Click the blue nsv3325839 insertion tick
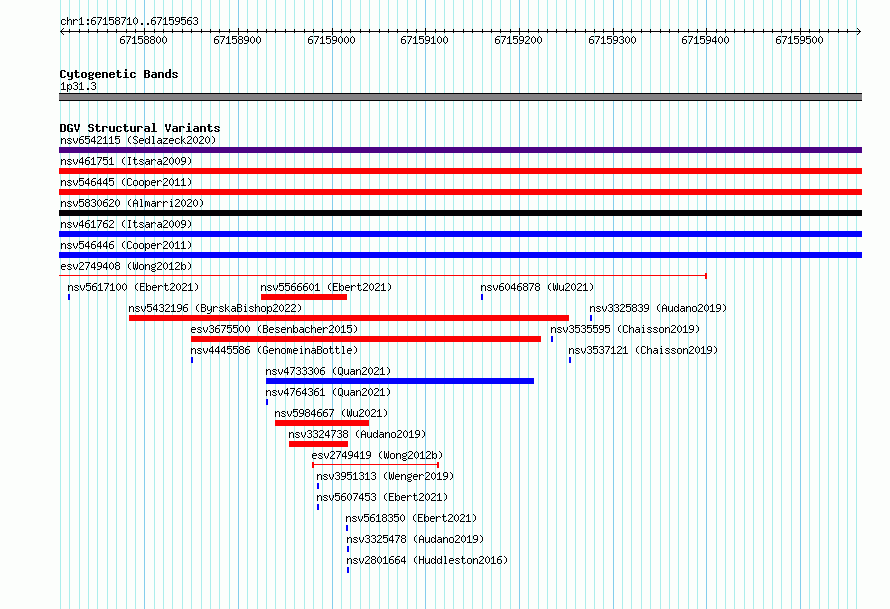This screenshot has height=609, width=890. 591,318
